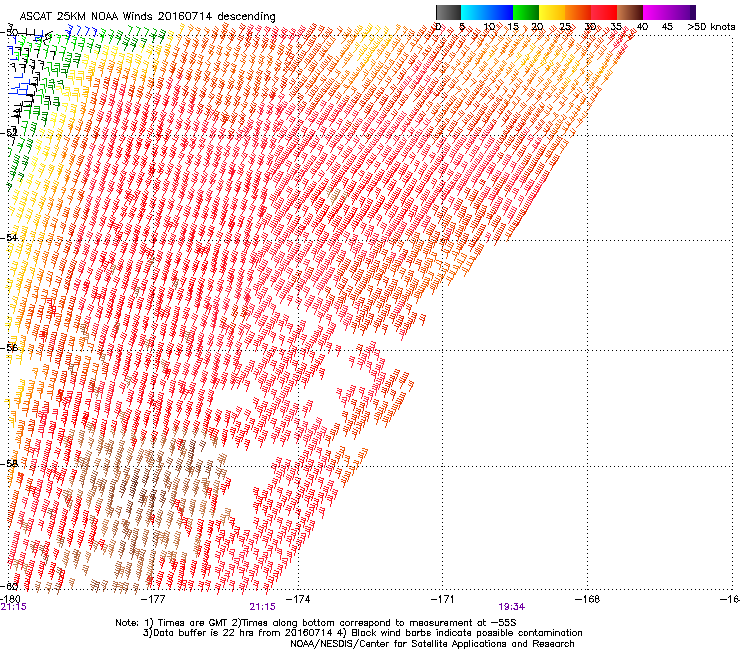Click the '19:34' purple time label

pyautogui.click(x=512, y=607)
